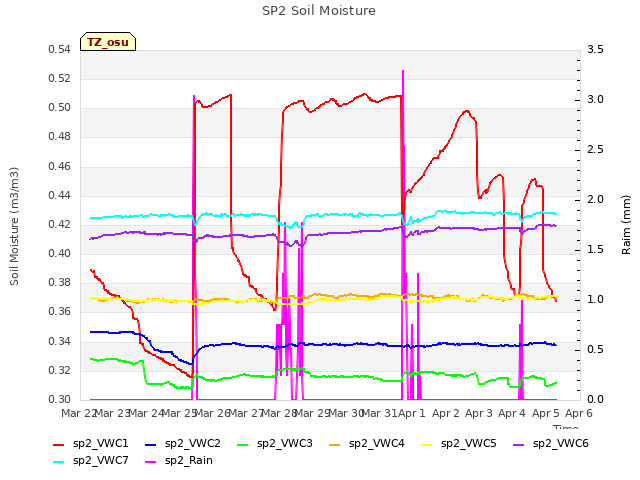This screenshot has height=480, width=640.
Task: Toggle sp2_Rain legend entry
Action: (179, 461)
